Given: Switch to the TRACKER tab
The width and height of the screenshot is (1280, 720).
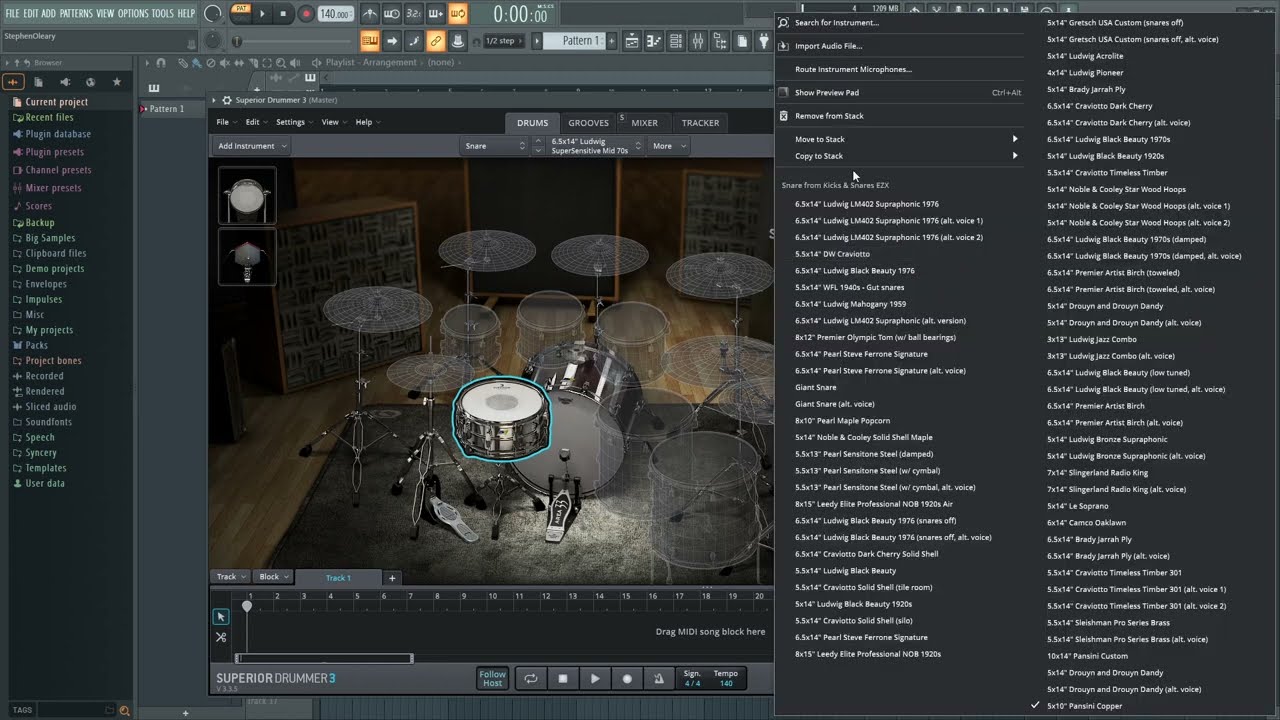Looking at the screenshot, I should [x=700, y=123].
